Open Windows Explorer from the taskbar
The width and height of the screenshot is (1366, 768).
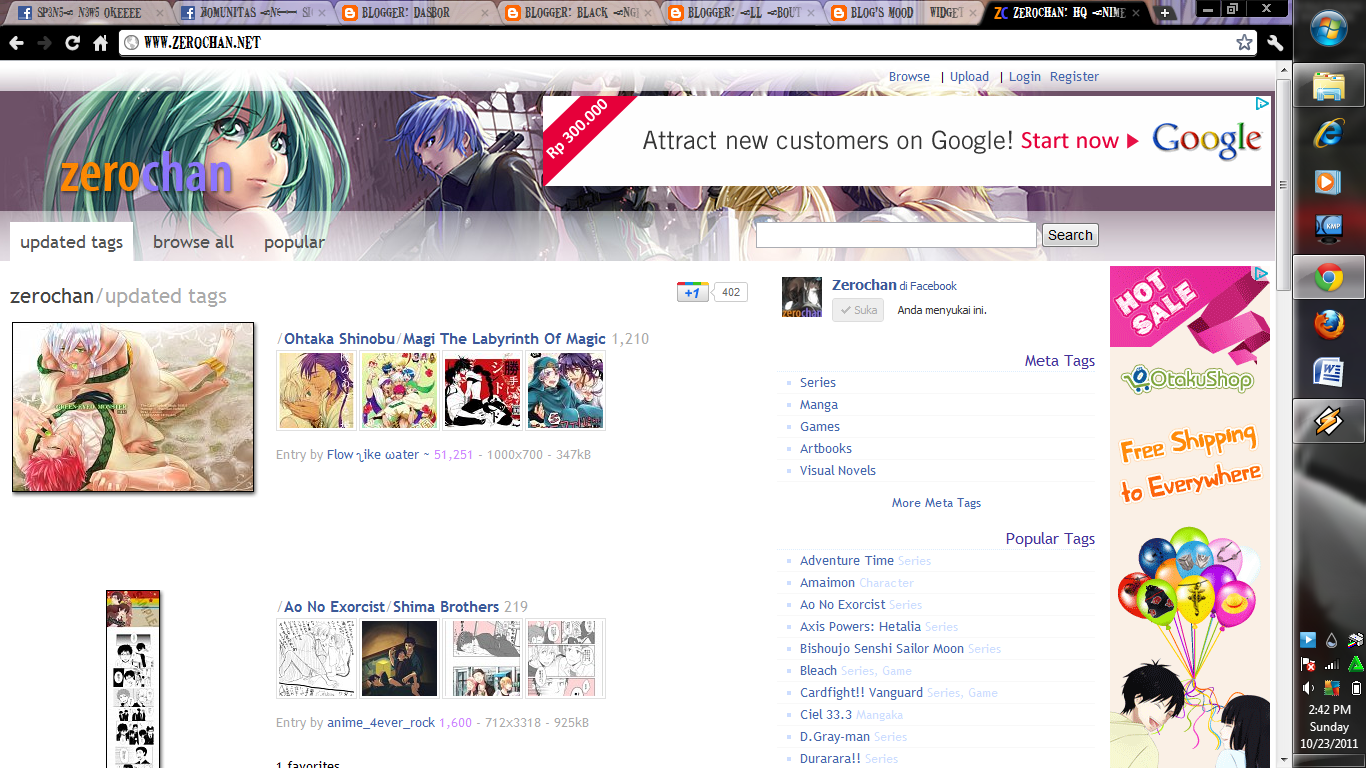(x=1329, y=86)
